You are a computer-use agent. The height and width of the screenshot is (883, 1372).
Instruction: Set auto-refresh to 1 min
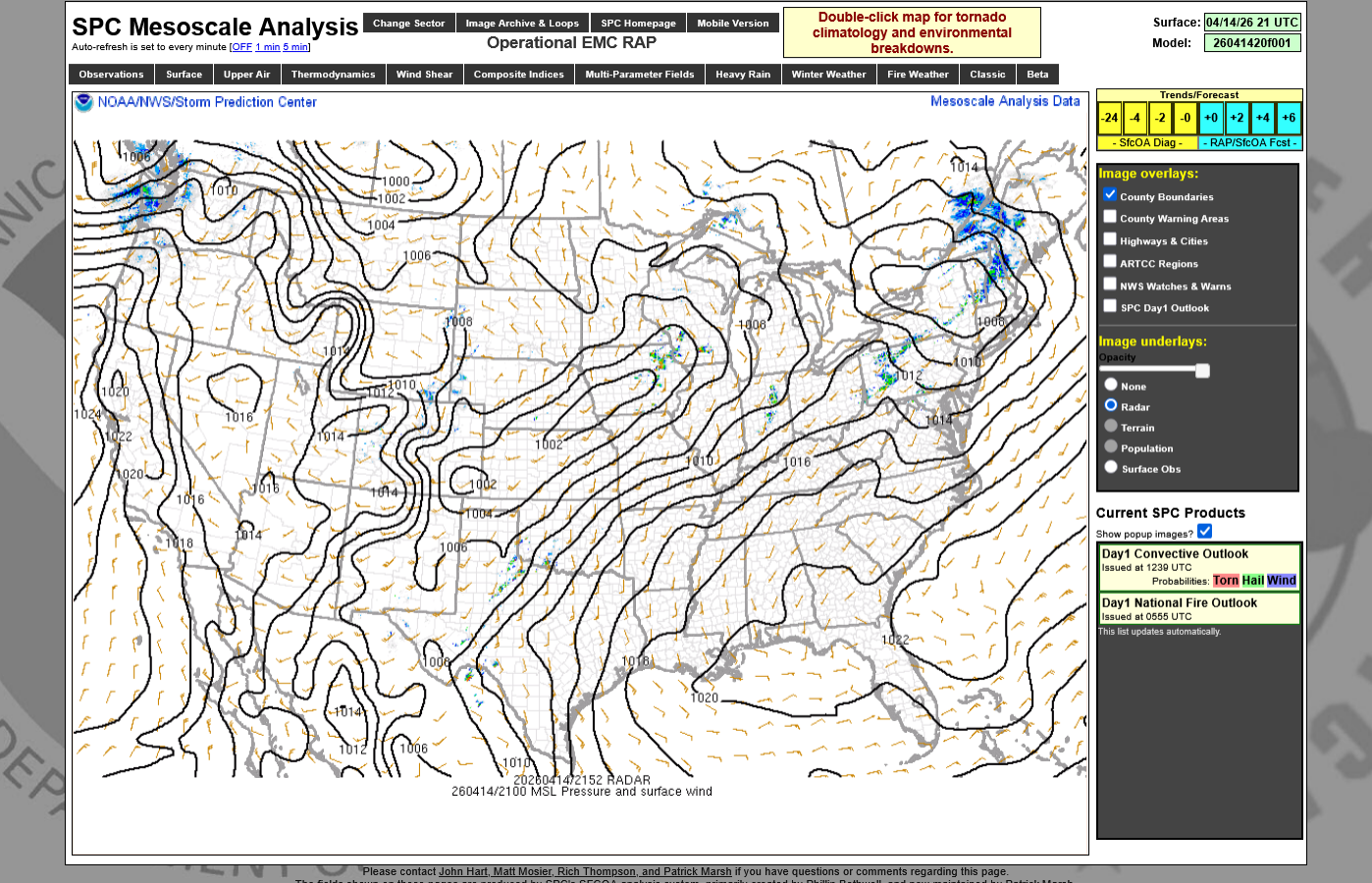point(268,47)
